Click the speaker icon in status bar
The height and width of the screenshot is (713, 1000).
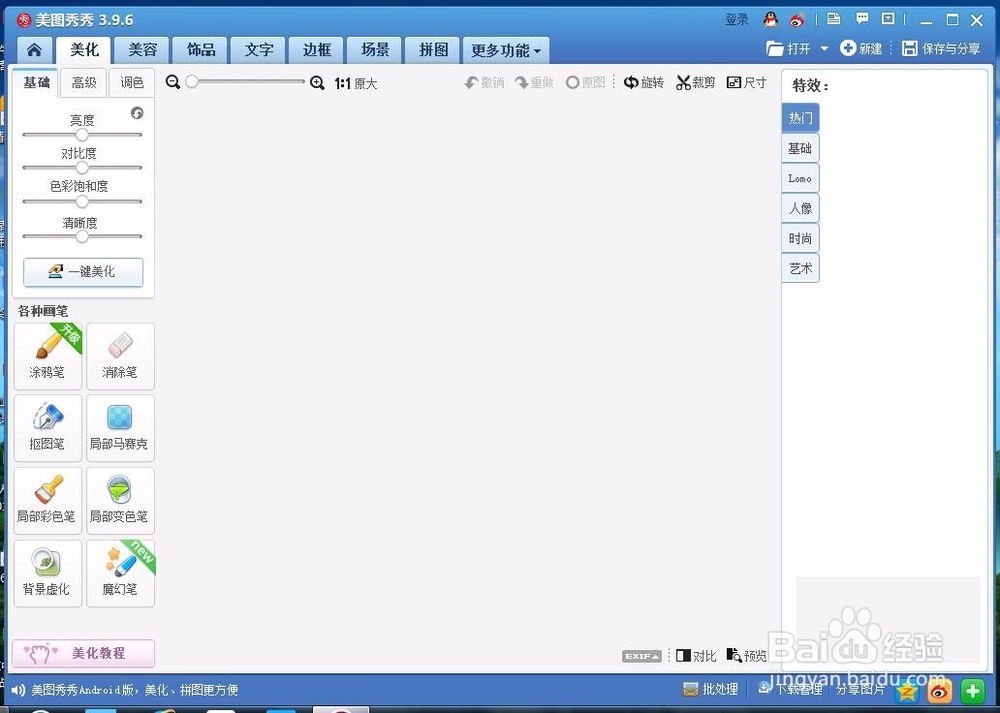pos(18,690)
